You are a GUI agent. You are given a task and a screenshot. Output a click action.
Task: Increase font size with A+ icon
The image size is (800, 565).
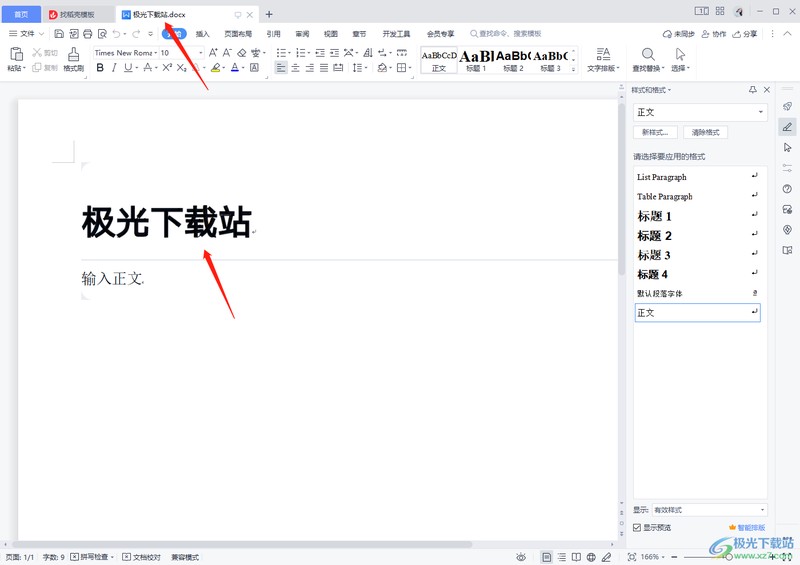(x=213, y=53)
